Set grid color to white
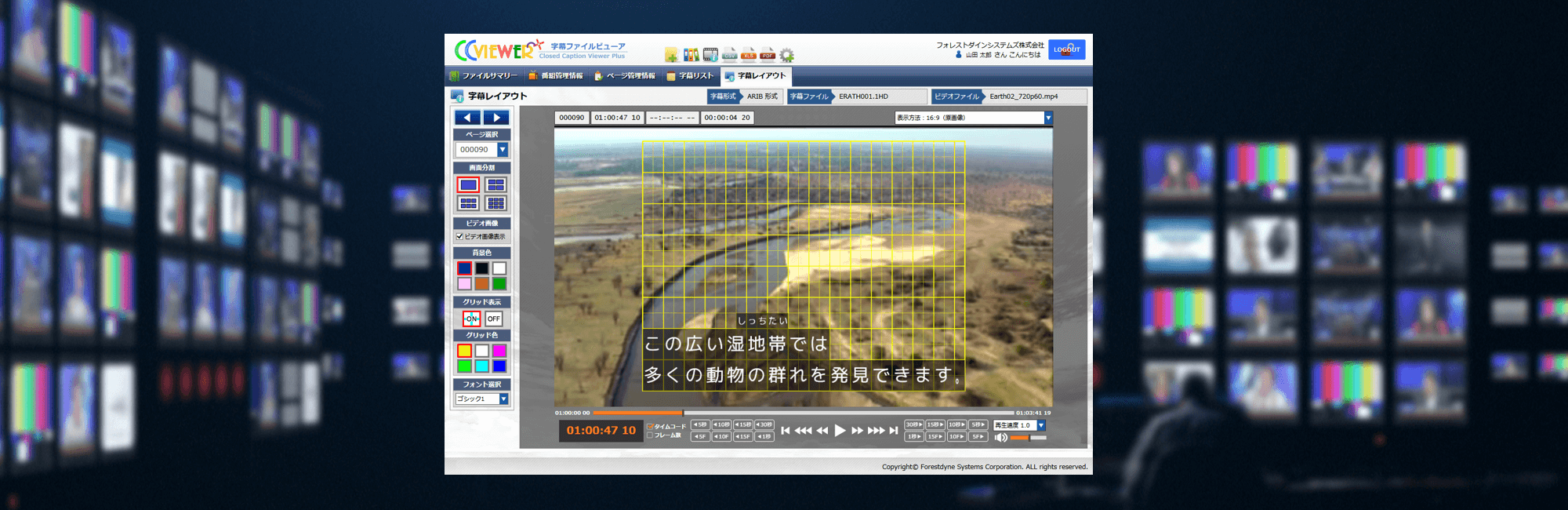Viewport: 1568px width, 510px height. (x=482, y=351)
